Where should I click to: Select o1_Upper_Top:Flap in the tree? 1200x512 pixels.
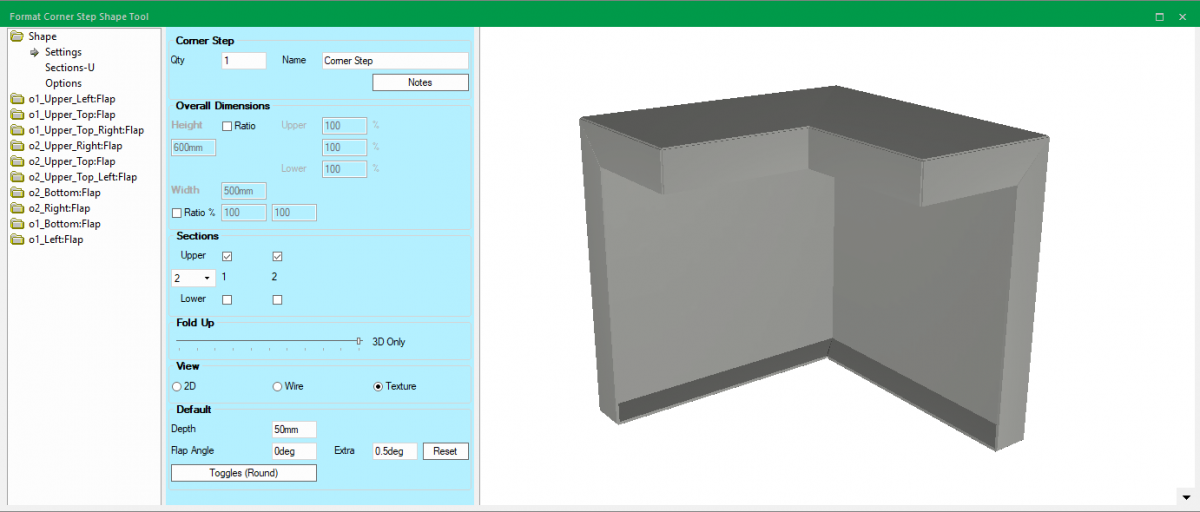(72, 115)
